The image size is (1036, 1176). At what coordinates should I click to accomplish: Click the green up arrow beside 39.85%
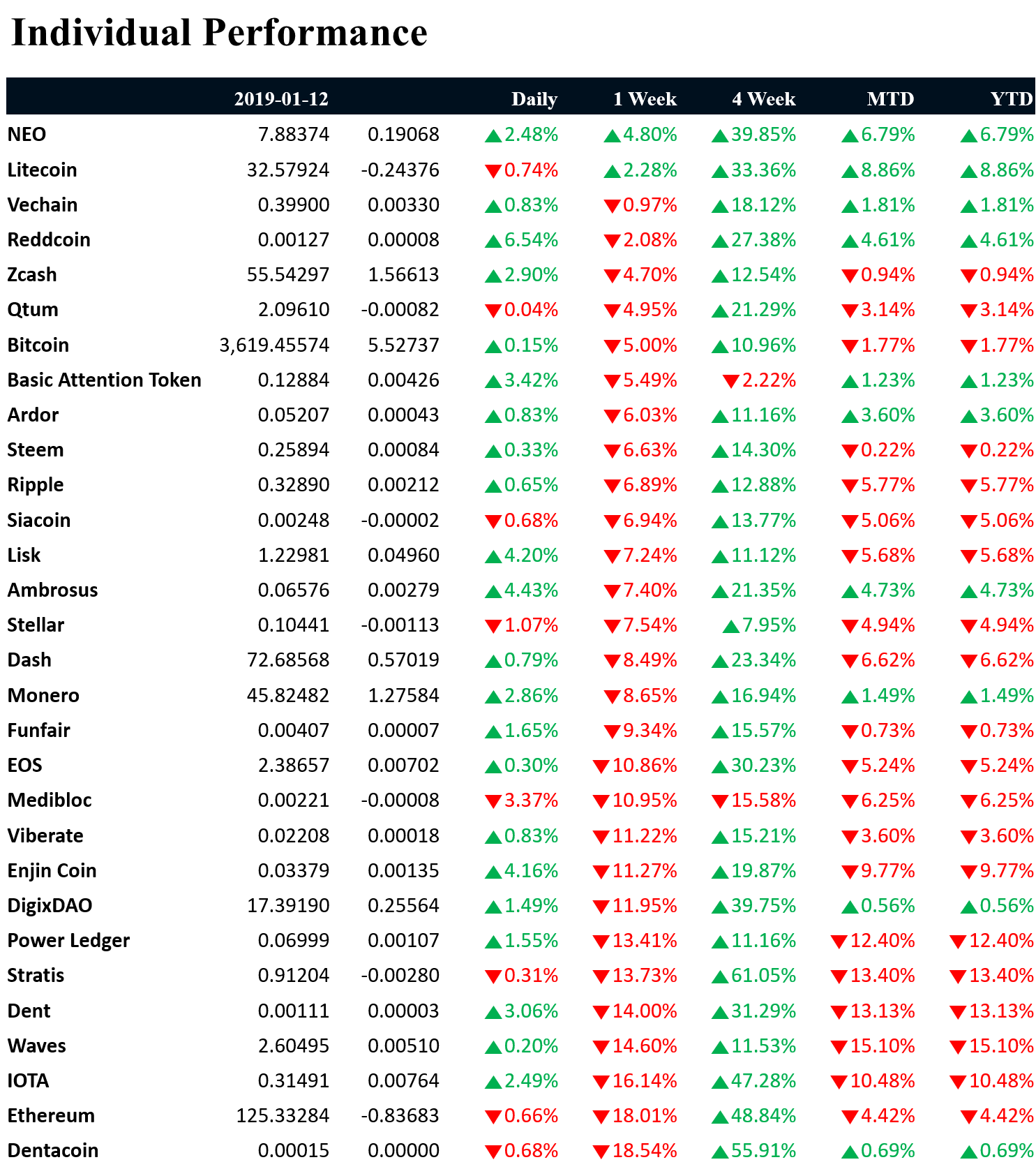tap(720, 136)
